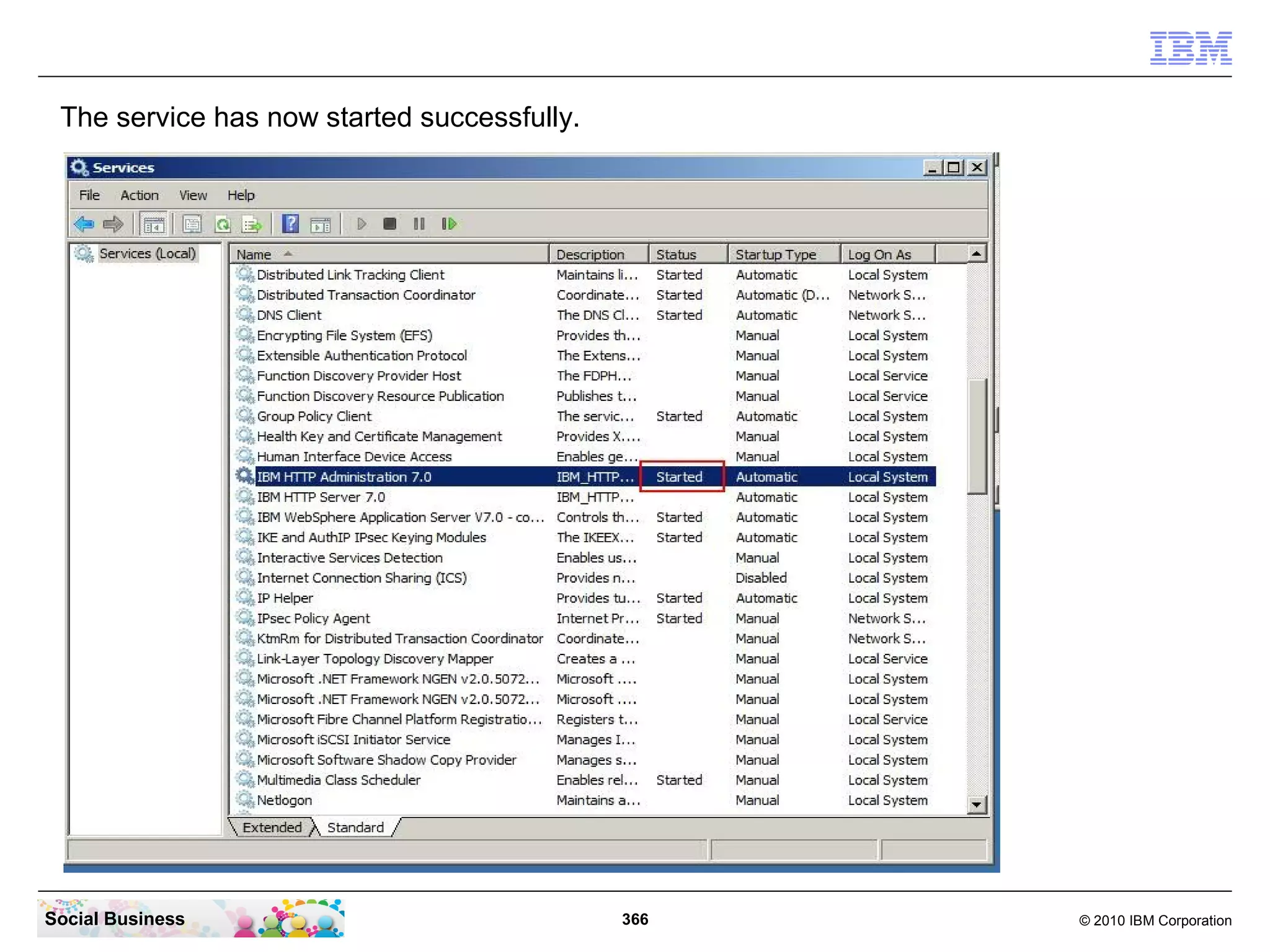Image resolution: width=1270 pixels, height=952 pixels.
Task: Toggle Show/Hide Console Tree toolbar icon
Action: click(153, 224)
